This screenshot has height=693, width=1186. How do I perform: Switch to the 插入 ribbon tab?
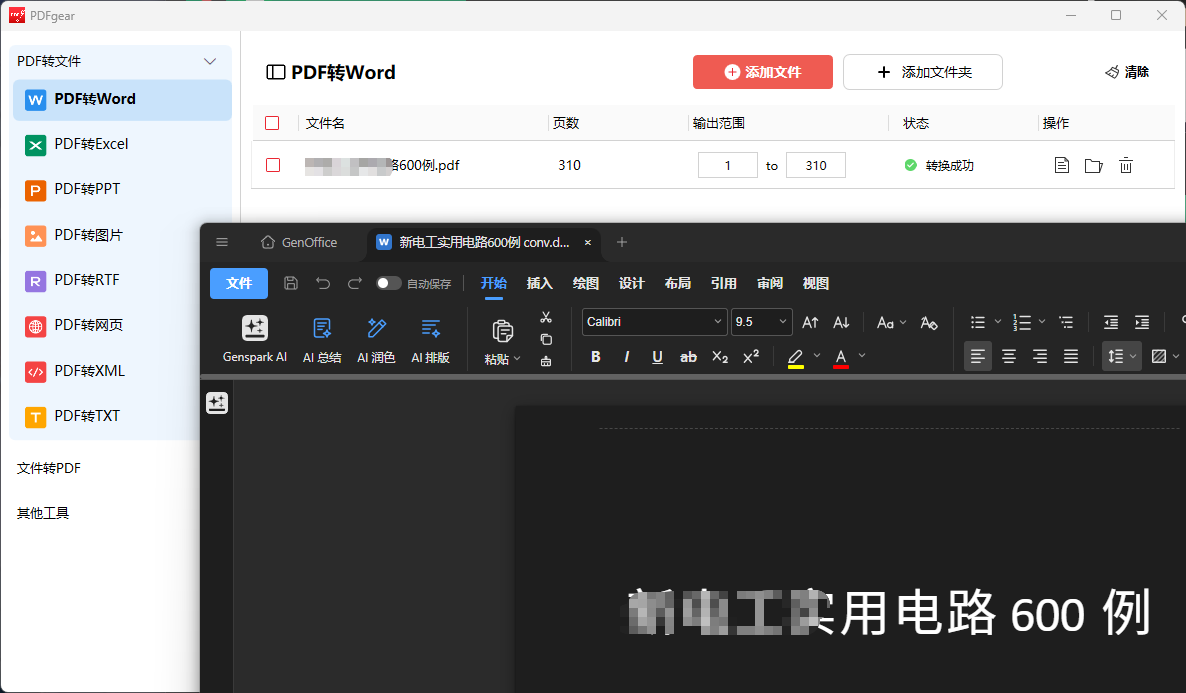[539, 283]
